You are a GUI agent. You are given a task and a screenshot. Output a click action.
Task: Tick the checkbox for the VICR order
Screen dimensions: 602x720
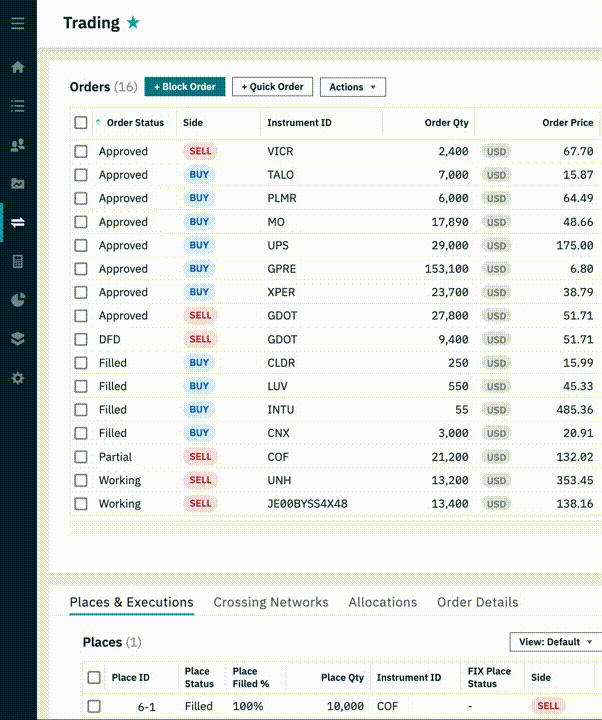tap(81, 152)
